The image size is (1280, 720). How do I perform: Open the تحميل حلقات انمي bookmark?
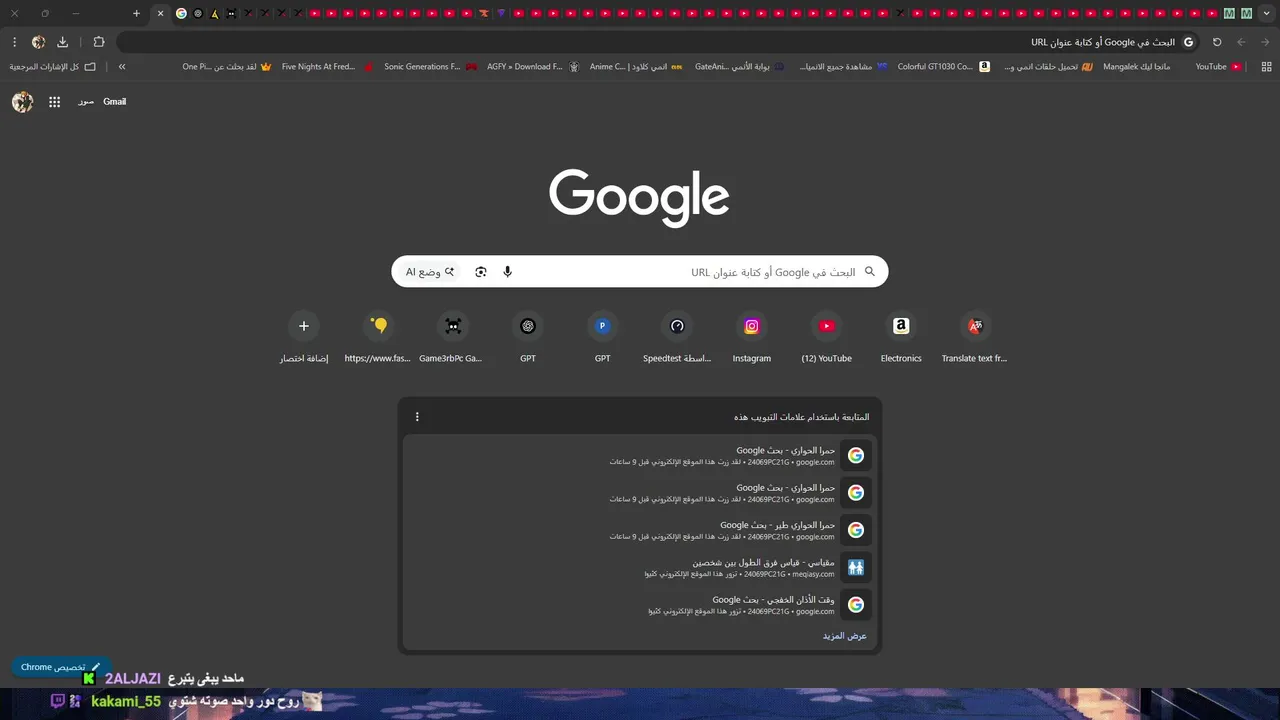pyautogui.click(x=1049, y=67)
